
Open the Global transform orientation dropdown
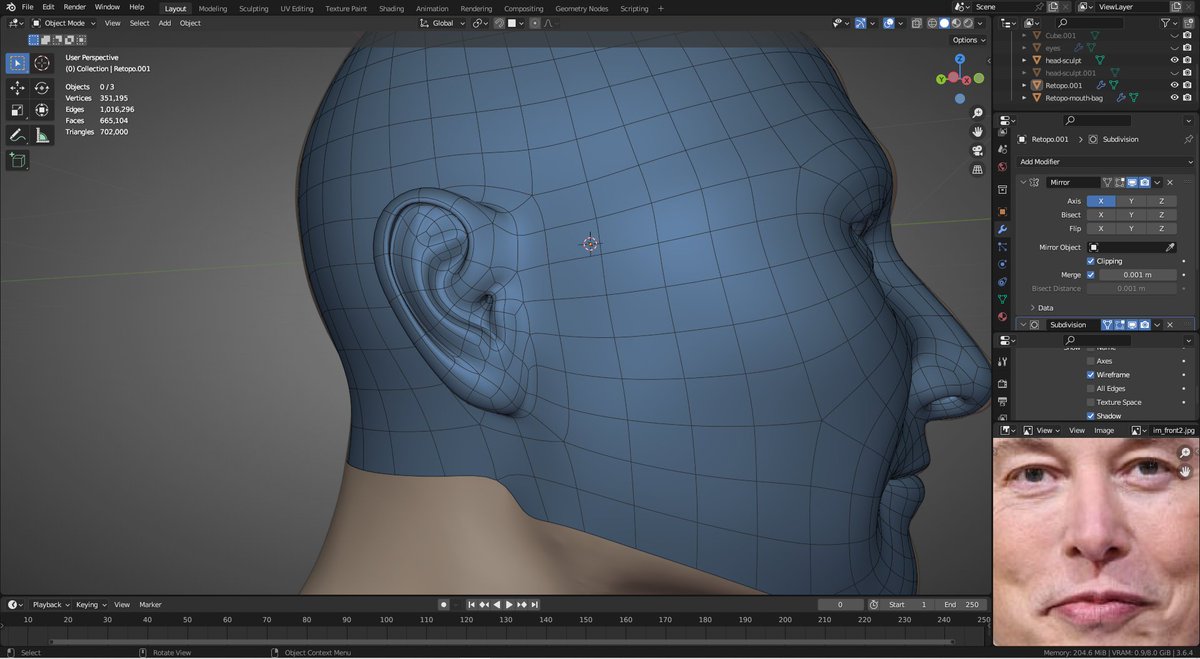[x=443, y=23]
